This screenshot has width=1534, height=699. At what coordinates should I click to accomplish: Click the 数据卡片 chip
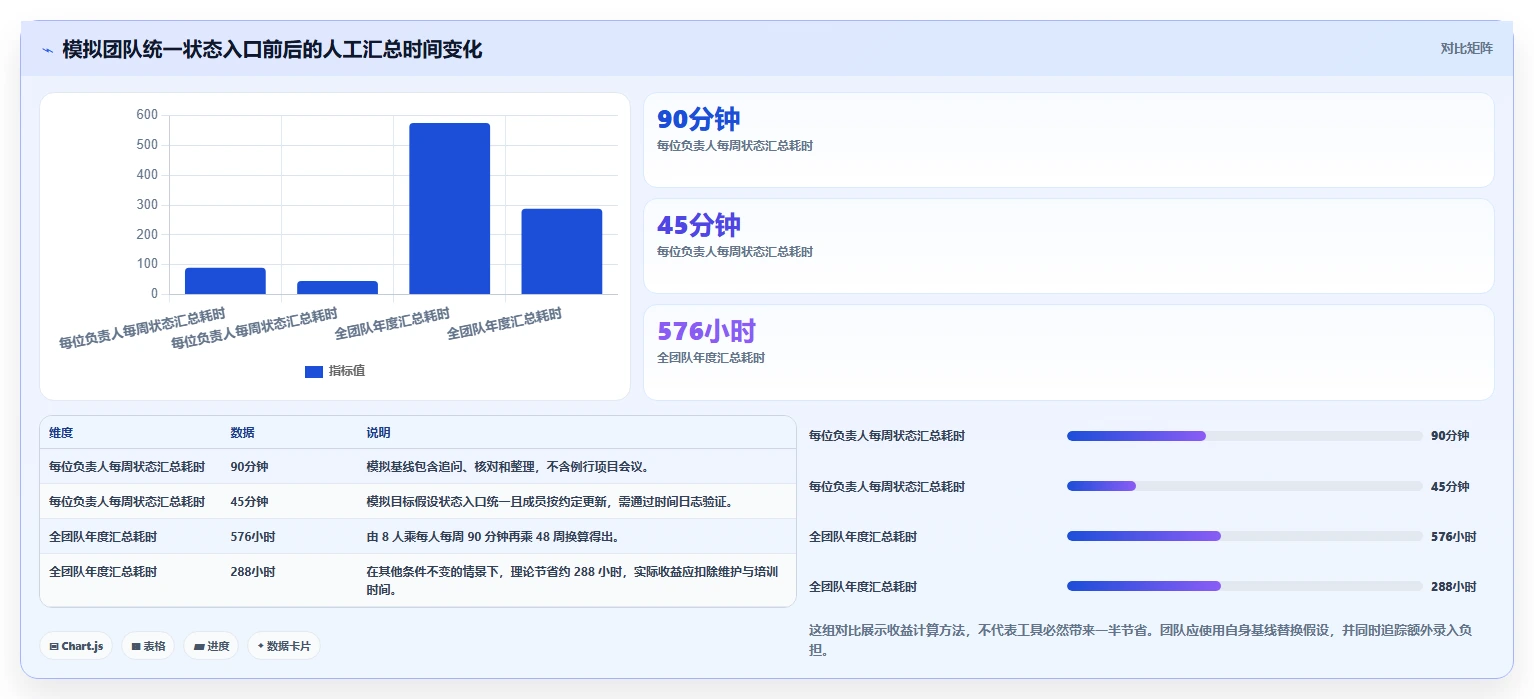284,646
